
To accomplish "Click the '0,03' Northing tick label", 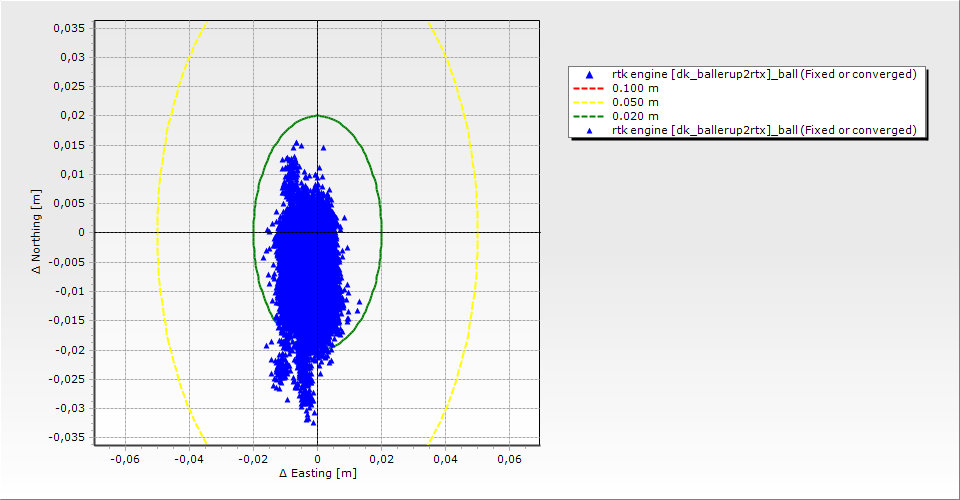I will click(73, 57).
